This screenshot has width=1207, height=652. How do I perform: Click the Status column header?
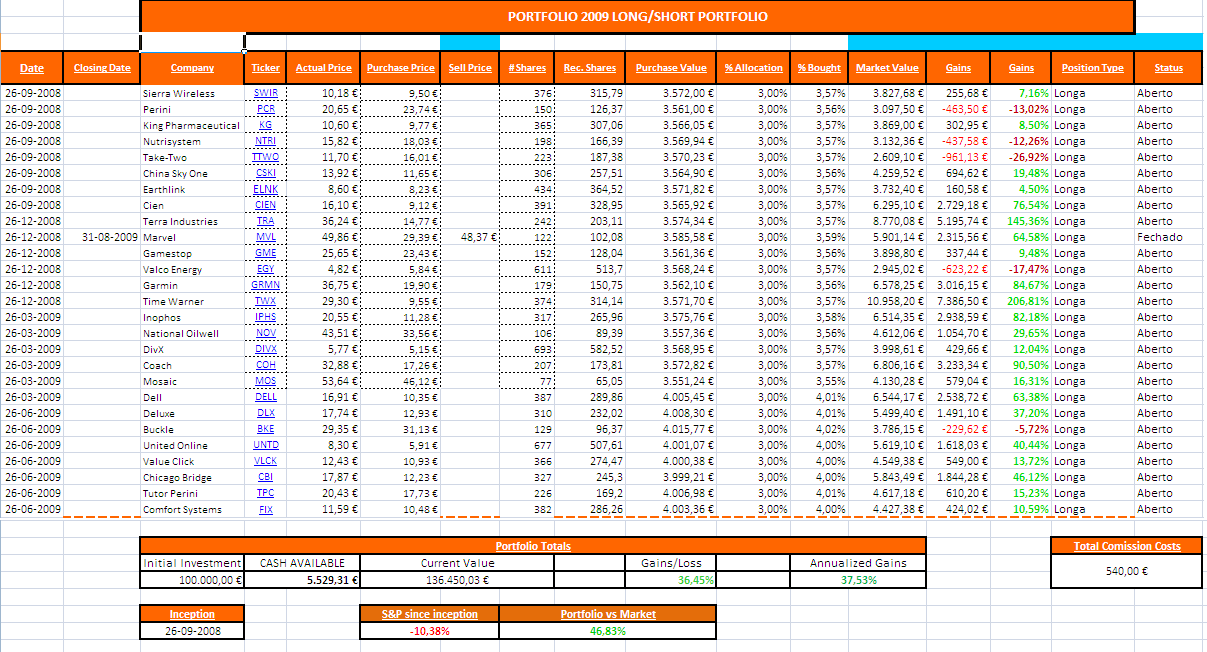[x=1168, y=68]
